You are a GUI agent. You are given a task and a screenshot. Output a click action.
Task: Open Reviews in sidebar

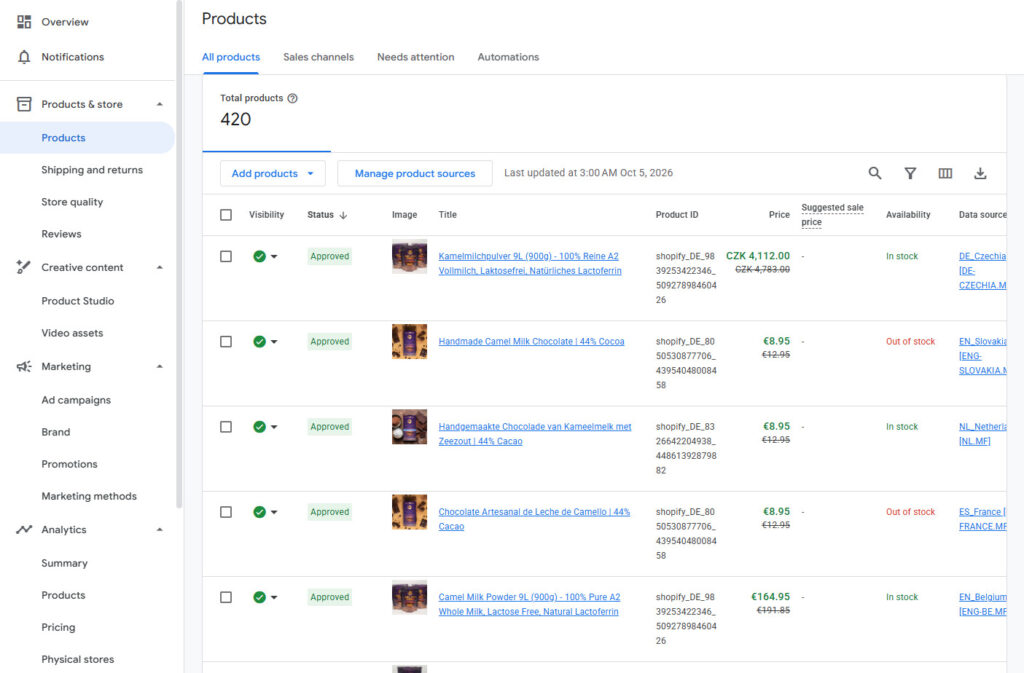click(x=61, y=234)
